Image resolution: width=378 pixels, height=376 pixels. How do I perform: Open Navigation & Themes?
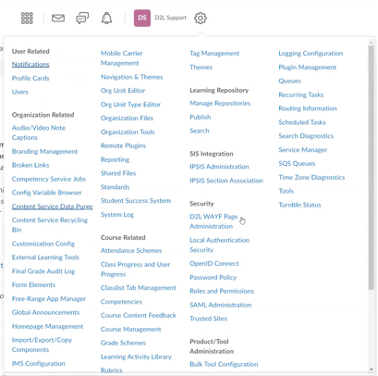pyautogui.click(x=132, y=77)
